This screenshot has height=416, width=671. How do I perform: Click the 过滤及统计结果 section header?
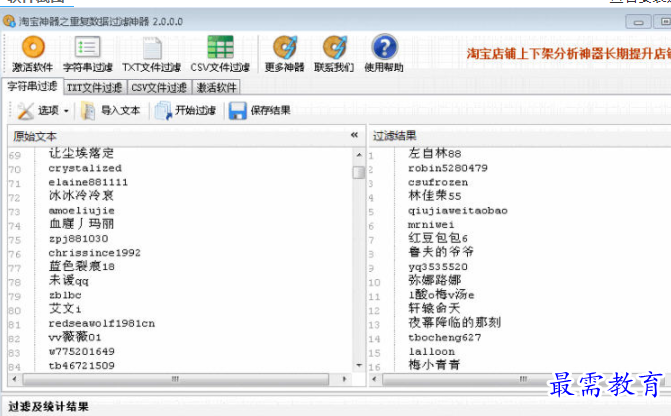[48, 407]
